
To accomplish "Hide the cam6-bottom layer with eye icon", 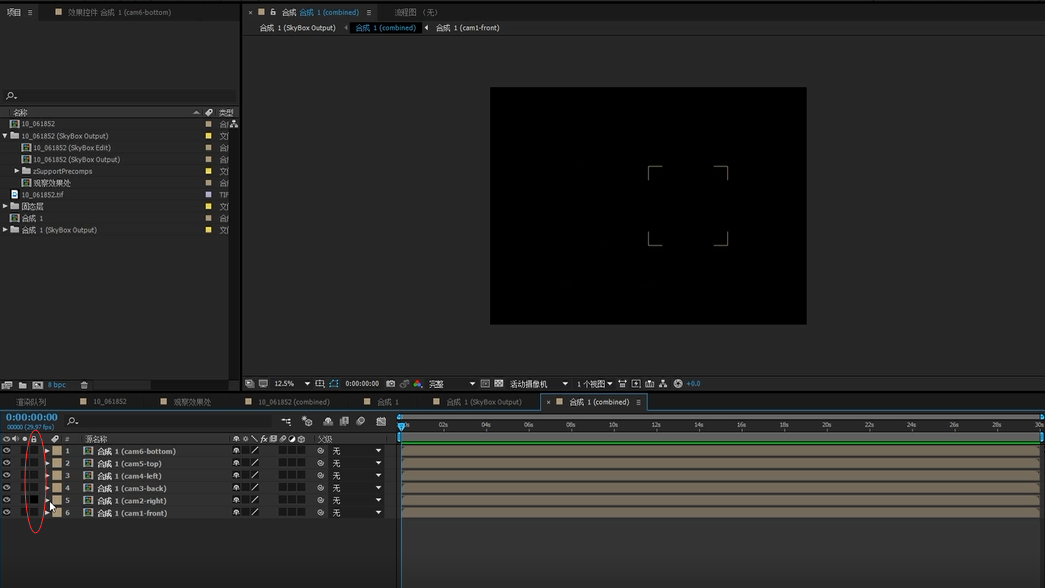I will pyautogui.click(x=7, y=451).
